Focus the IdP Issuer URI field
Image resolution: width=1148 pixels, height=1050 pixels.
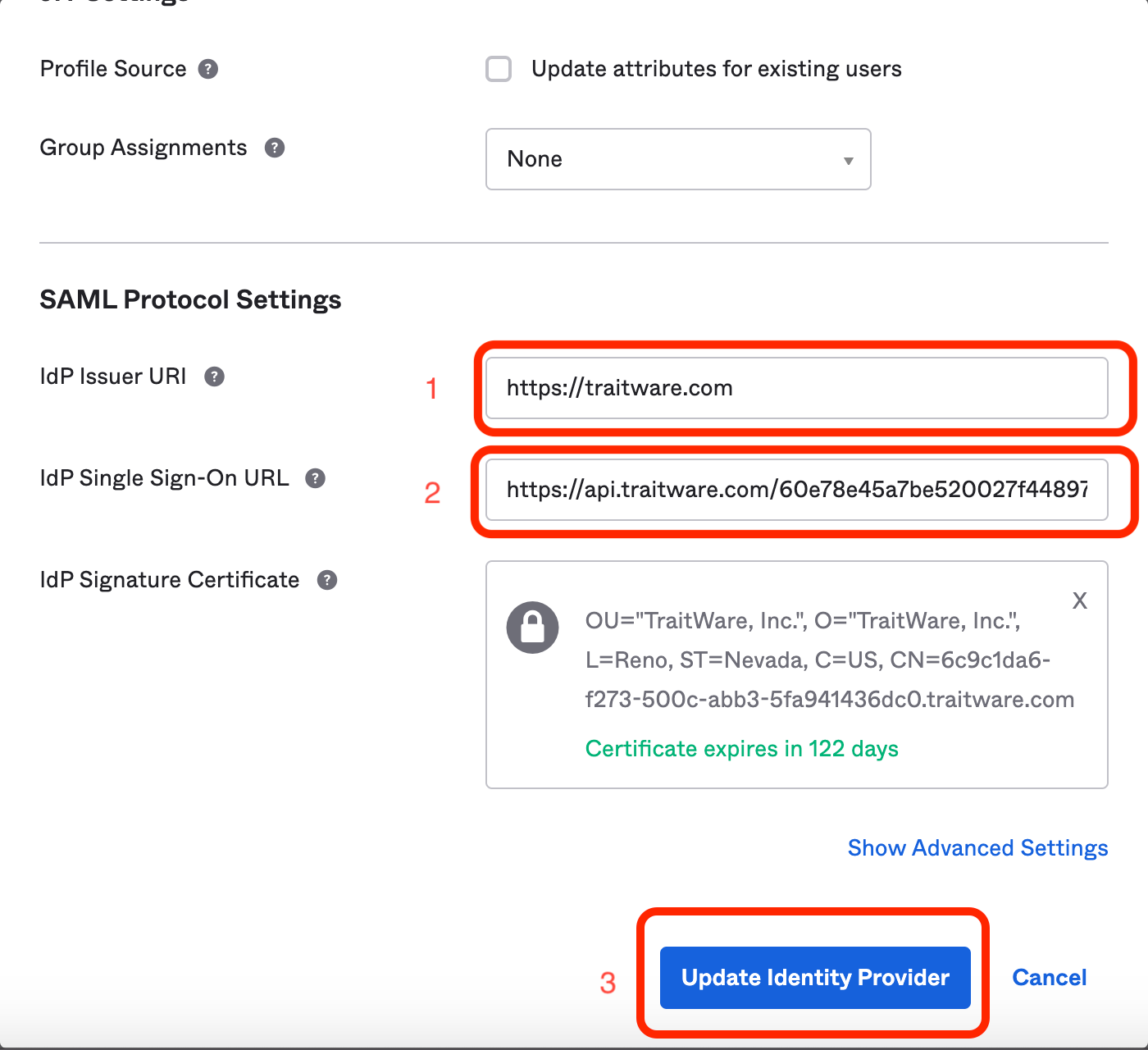[x=797, y=388]
